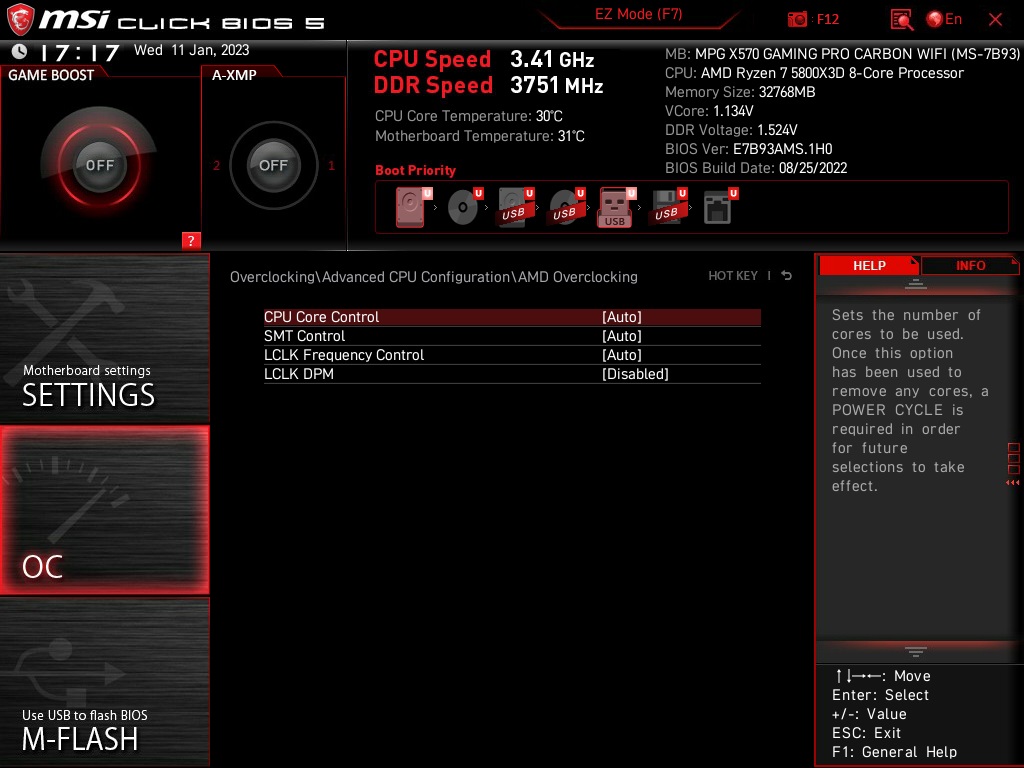Click the Boot Priority label
The height and width of the screenshot is (768, 1024).
415,170
